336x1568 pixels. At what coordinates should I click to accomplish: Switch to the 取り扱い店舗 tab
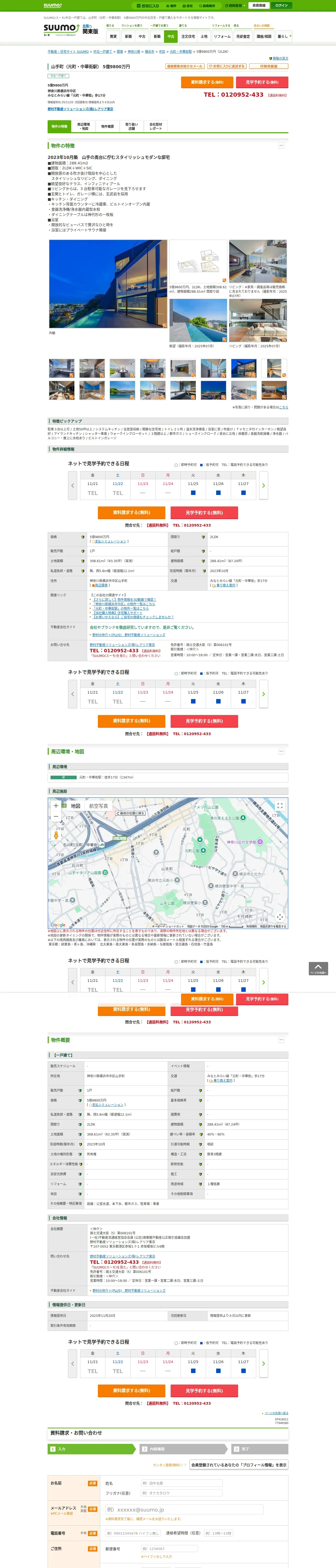[131, 126]
